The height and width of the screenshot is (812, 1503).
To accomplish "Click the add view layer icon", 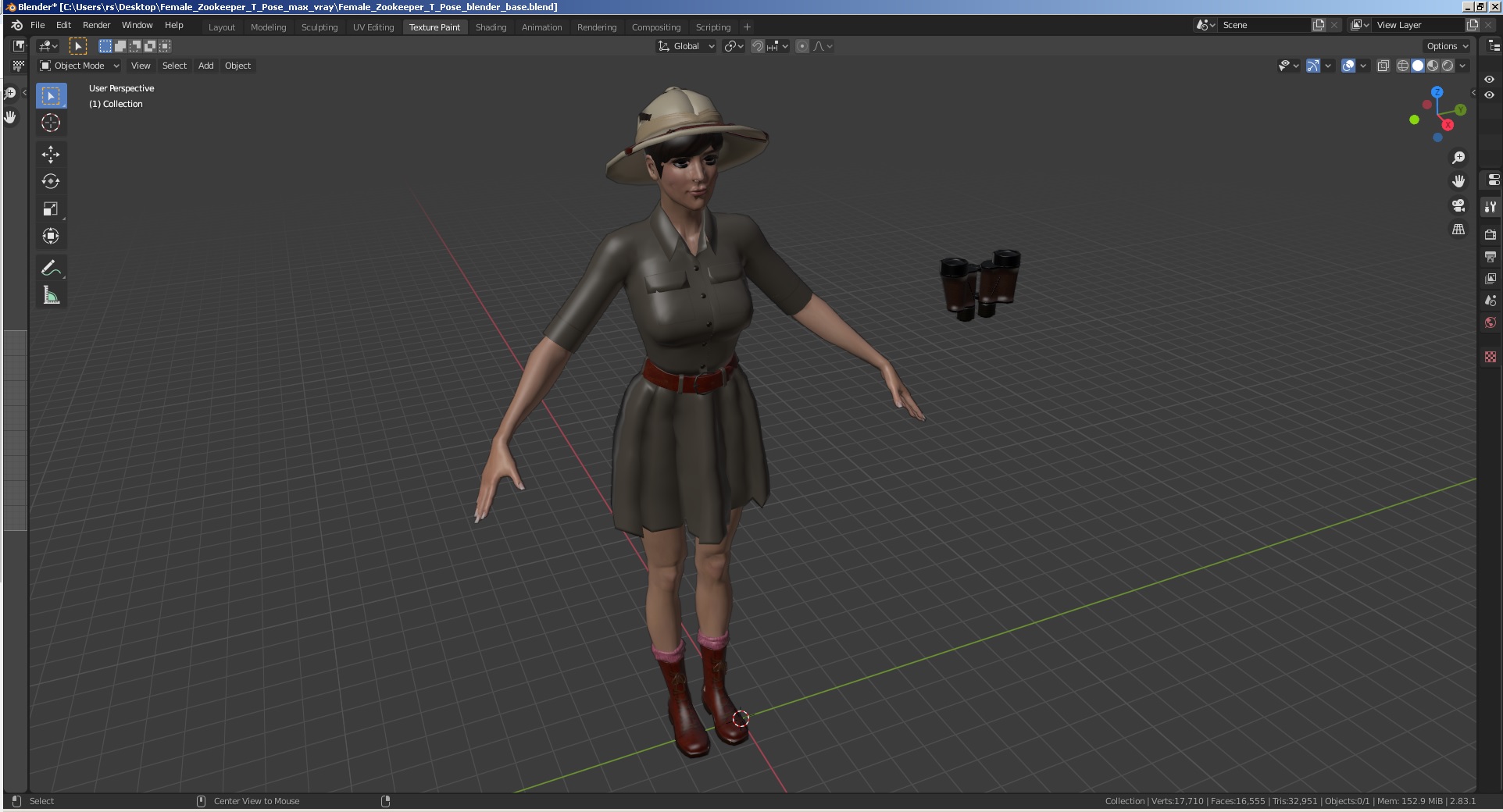I will point(1473,25).
